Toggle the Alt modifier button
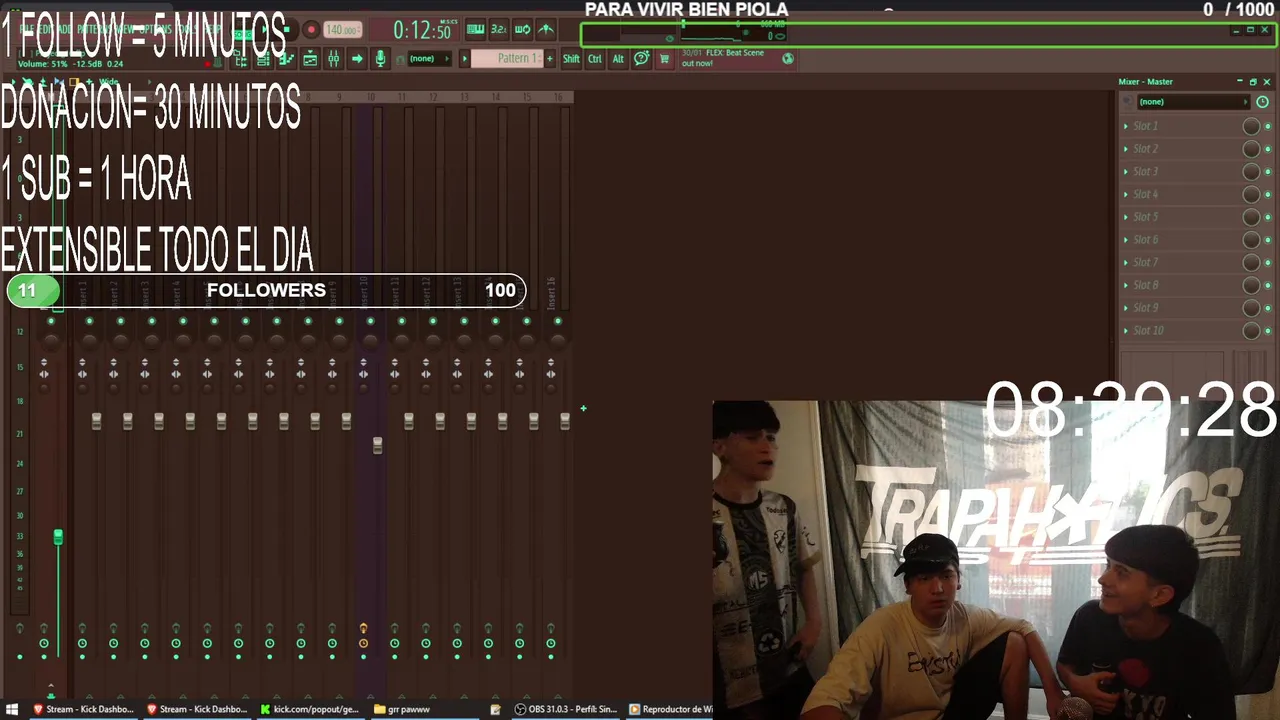The width and height of the screenshot is (1280, 720). pos(618,59)
